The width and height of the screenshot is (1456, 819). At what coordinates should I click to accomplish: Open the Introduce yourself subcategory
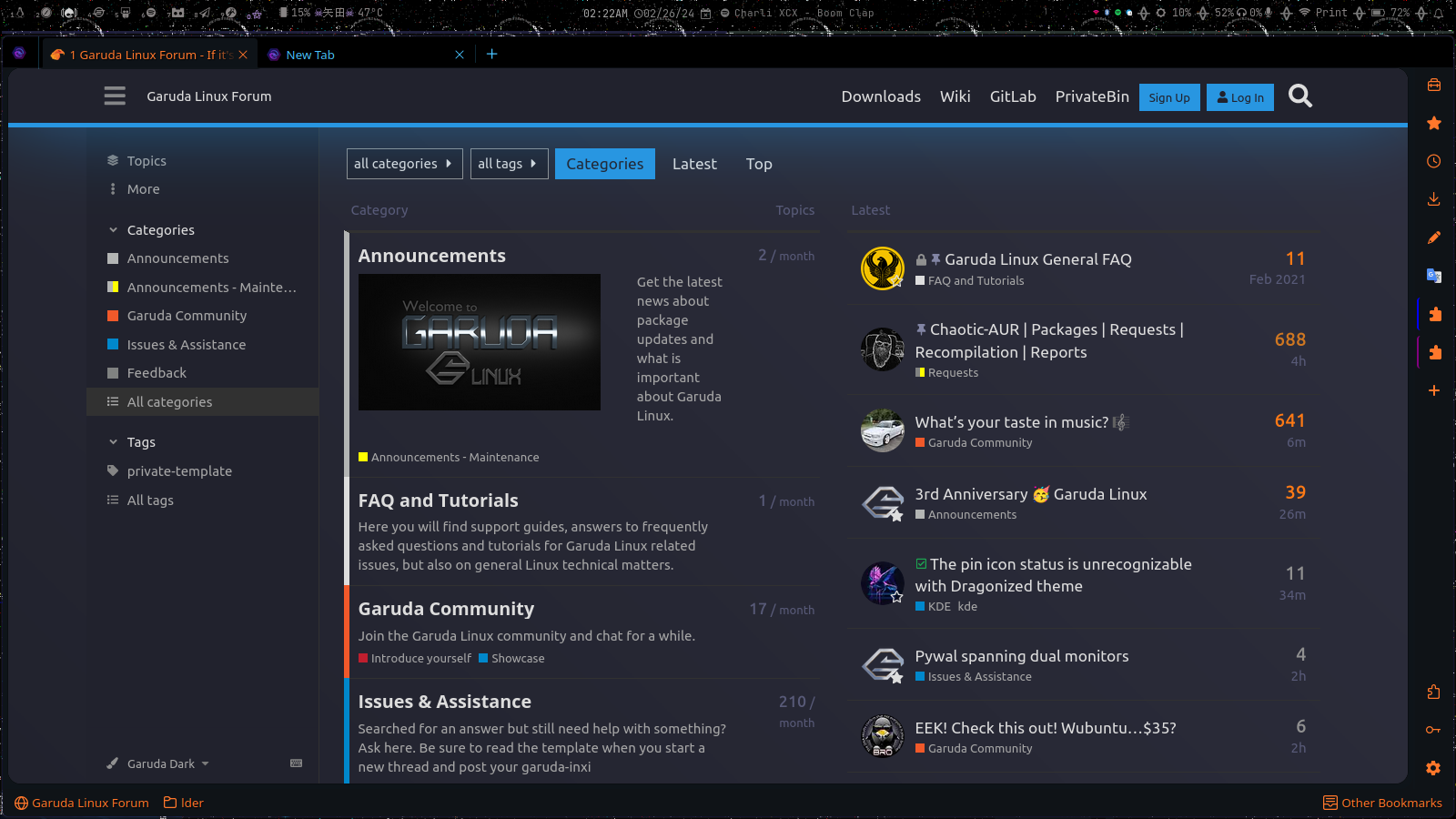415,658
